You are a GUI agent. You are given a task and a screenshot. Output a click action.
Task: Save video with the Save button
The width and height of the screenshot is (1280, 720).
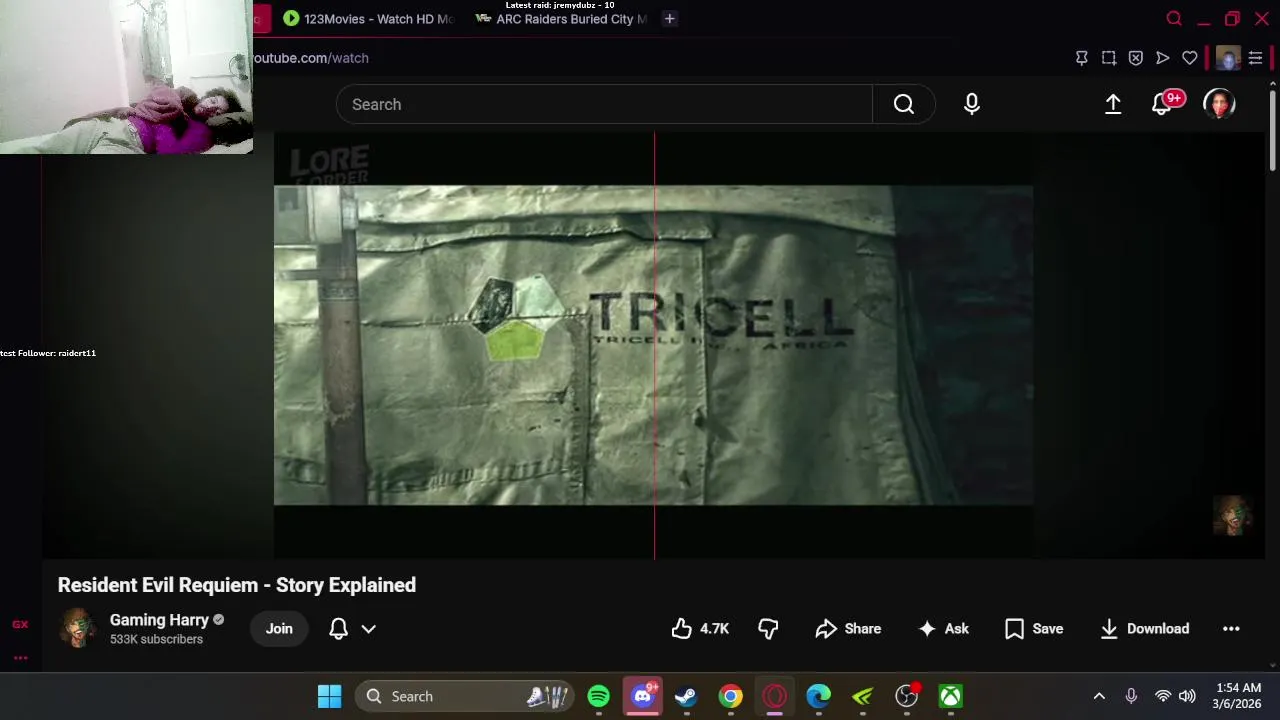point(1034,629)
